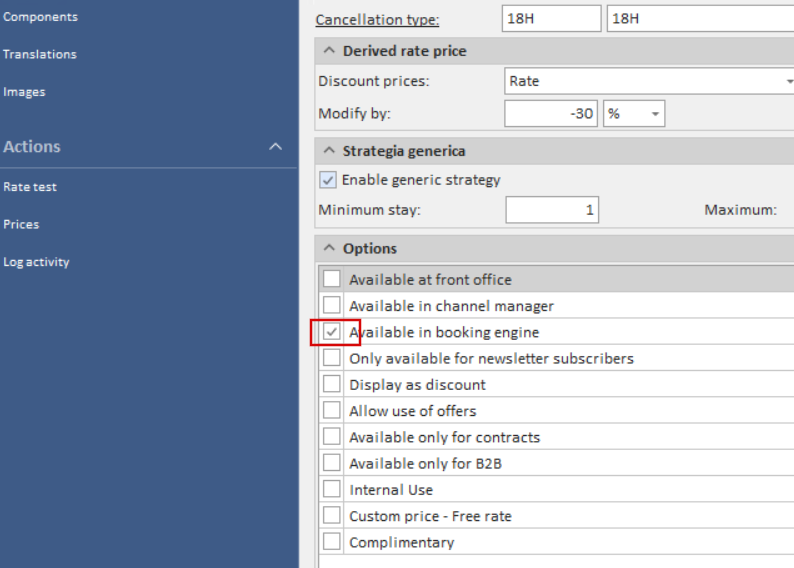Open Components in the sidebar
This screenshot has height=568, width=794.
pos(41,17)
